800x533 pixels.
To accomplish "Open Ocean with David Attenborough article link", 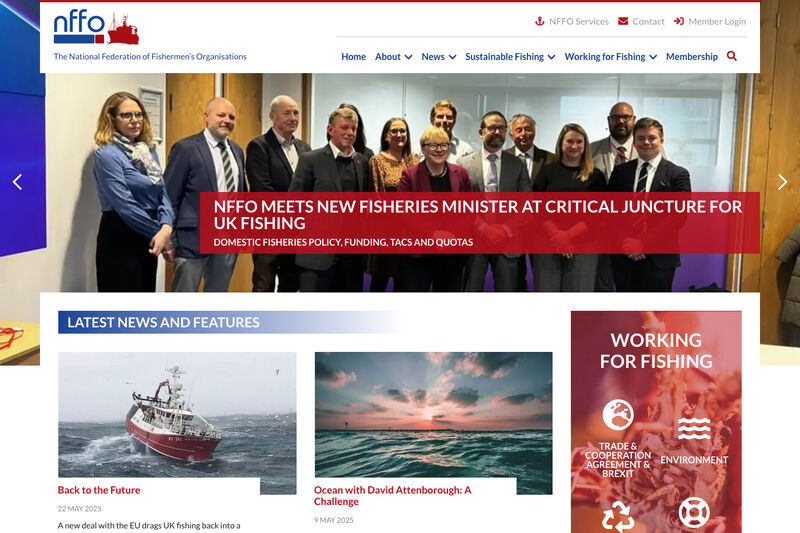I will click(393, 496).
